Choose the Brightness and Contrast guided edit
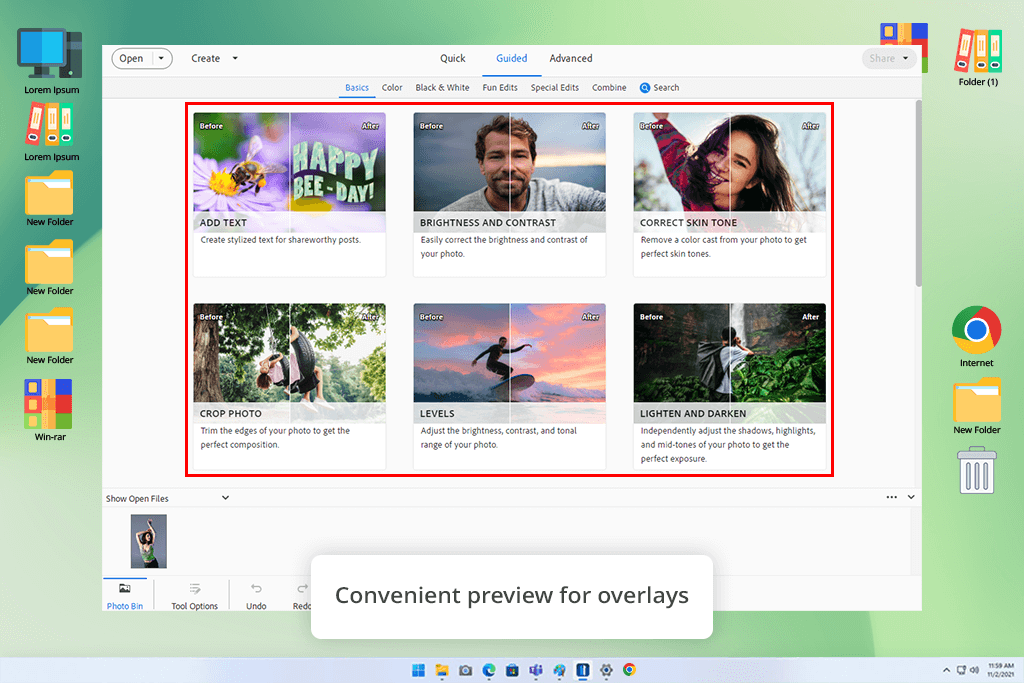 tap(509, 194)
